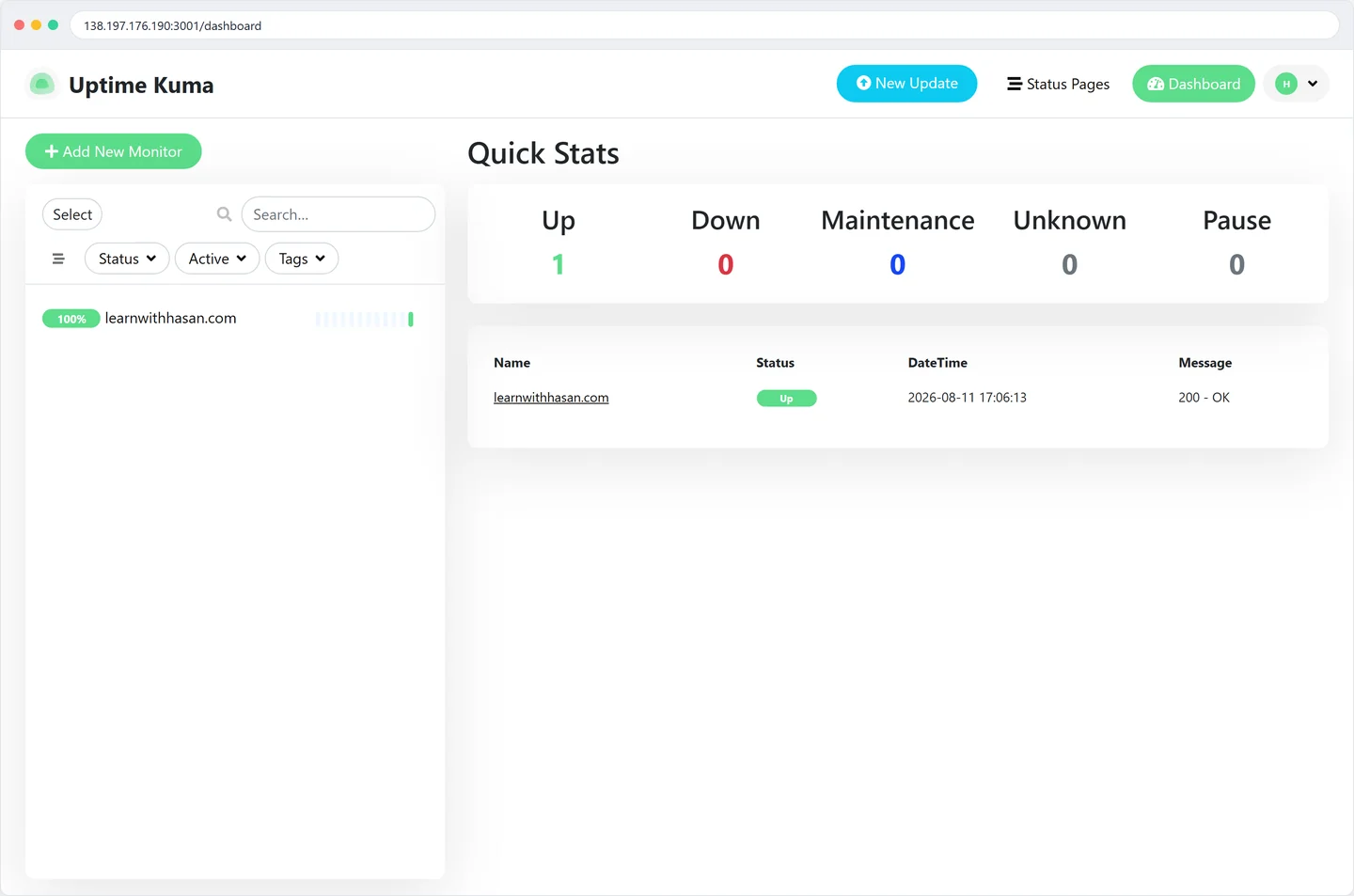Click the heartbeat bar for learnwithhasan.com

[x=365, y=320]
